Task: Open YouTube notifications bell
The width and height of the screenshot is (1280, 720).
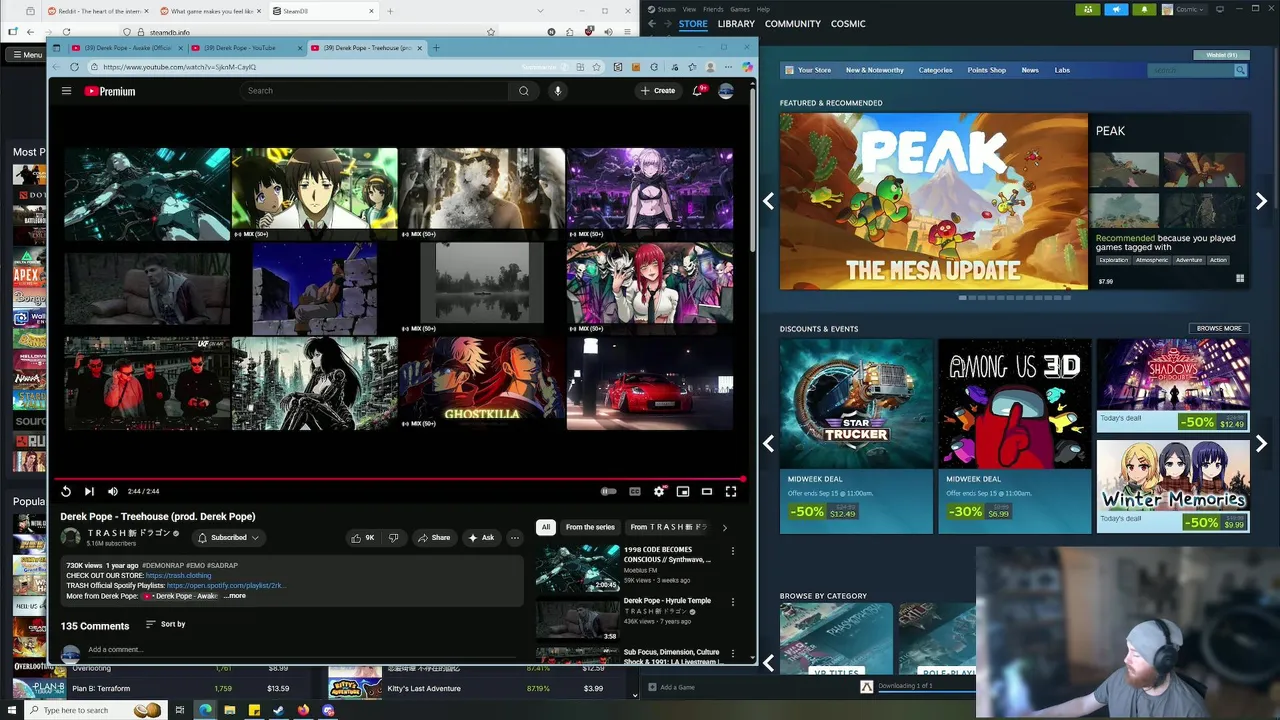Action: click(698, 91)
